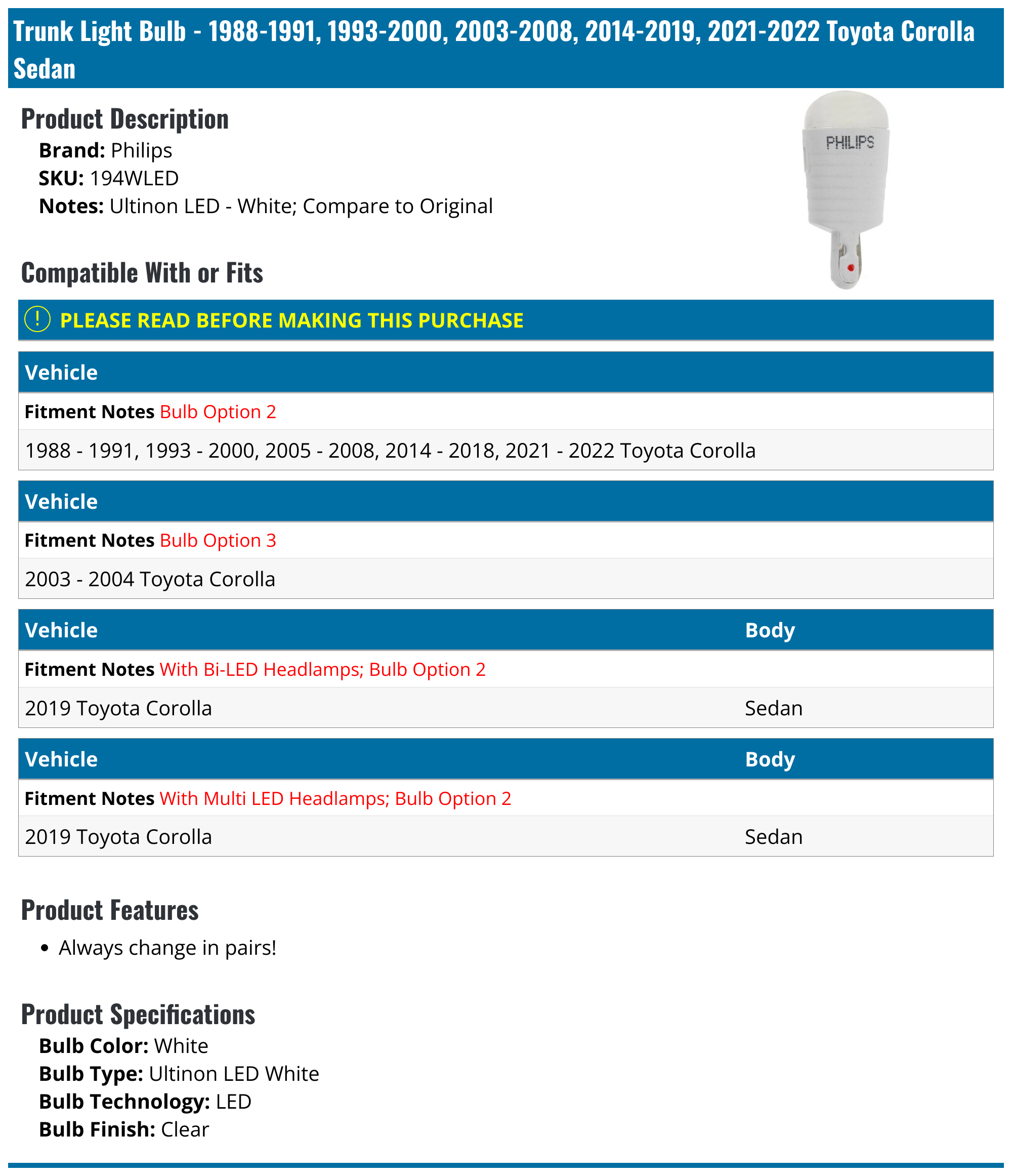Click the Bulb Technology: LED specification
The width and height of the screenshot is (1012, 1176).
pos(145,1102)
